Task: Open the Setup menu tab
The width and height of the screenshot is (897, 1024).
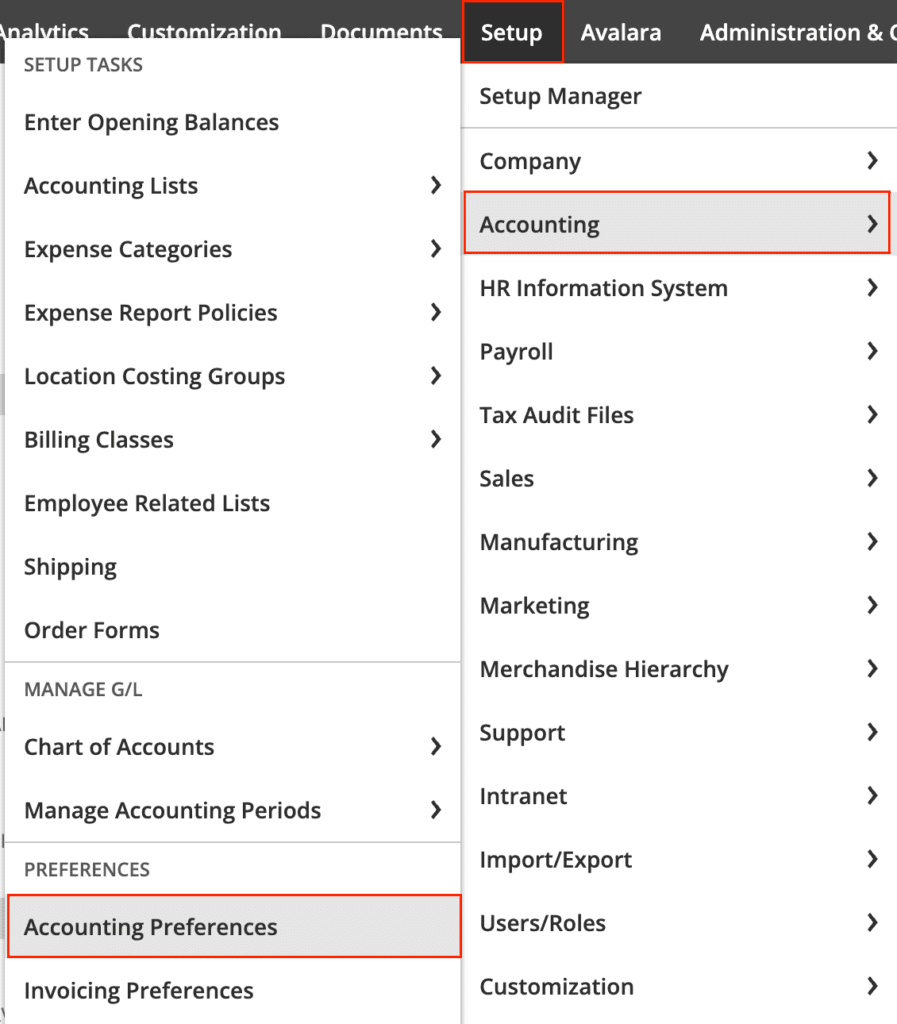Action: (x=512, y=32)
